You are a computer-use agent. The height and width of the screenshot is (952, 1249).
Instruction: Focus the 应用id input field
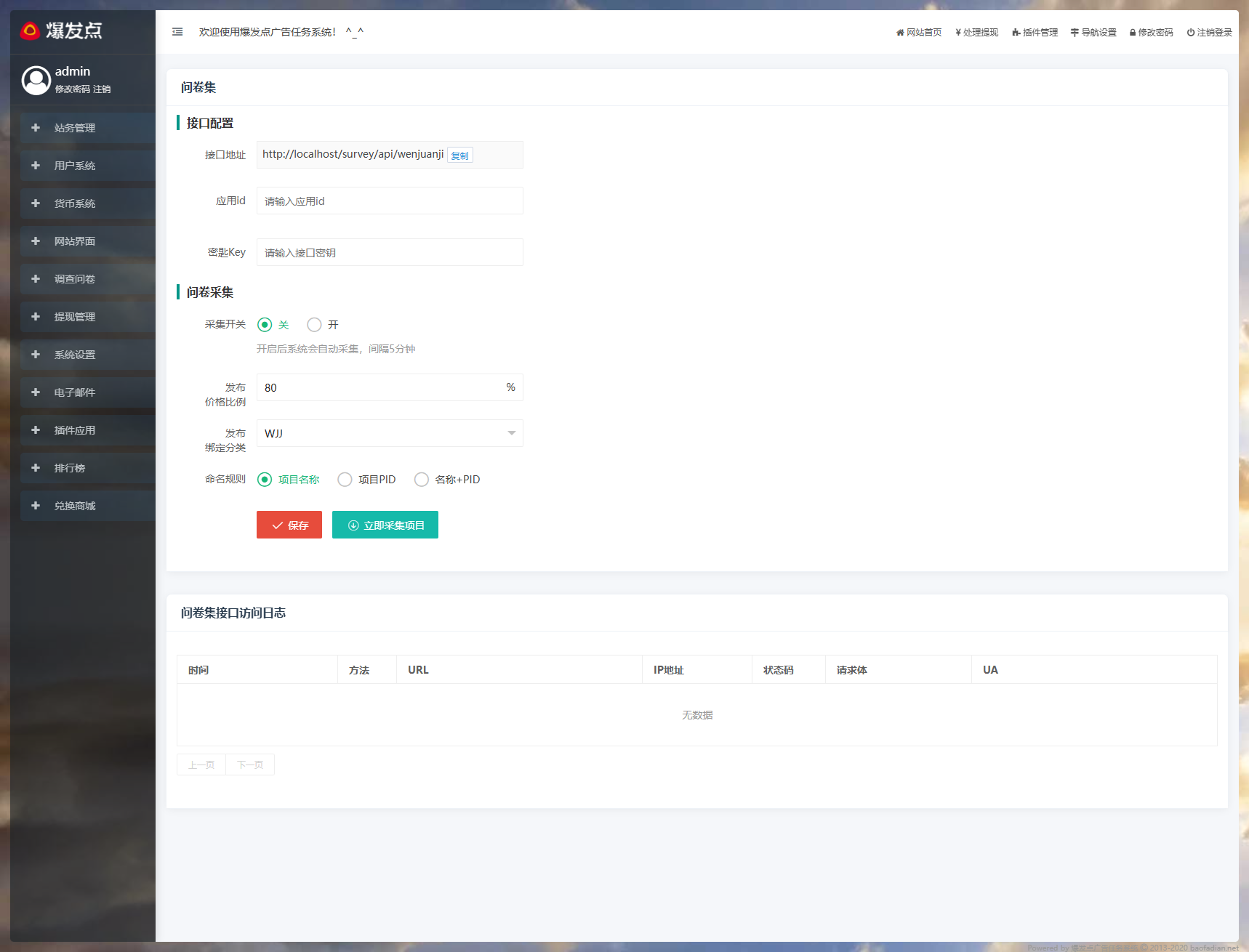[x=390, y=201]
